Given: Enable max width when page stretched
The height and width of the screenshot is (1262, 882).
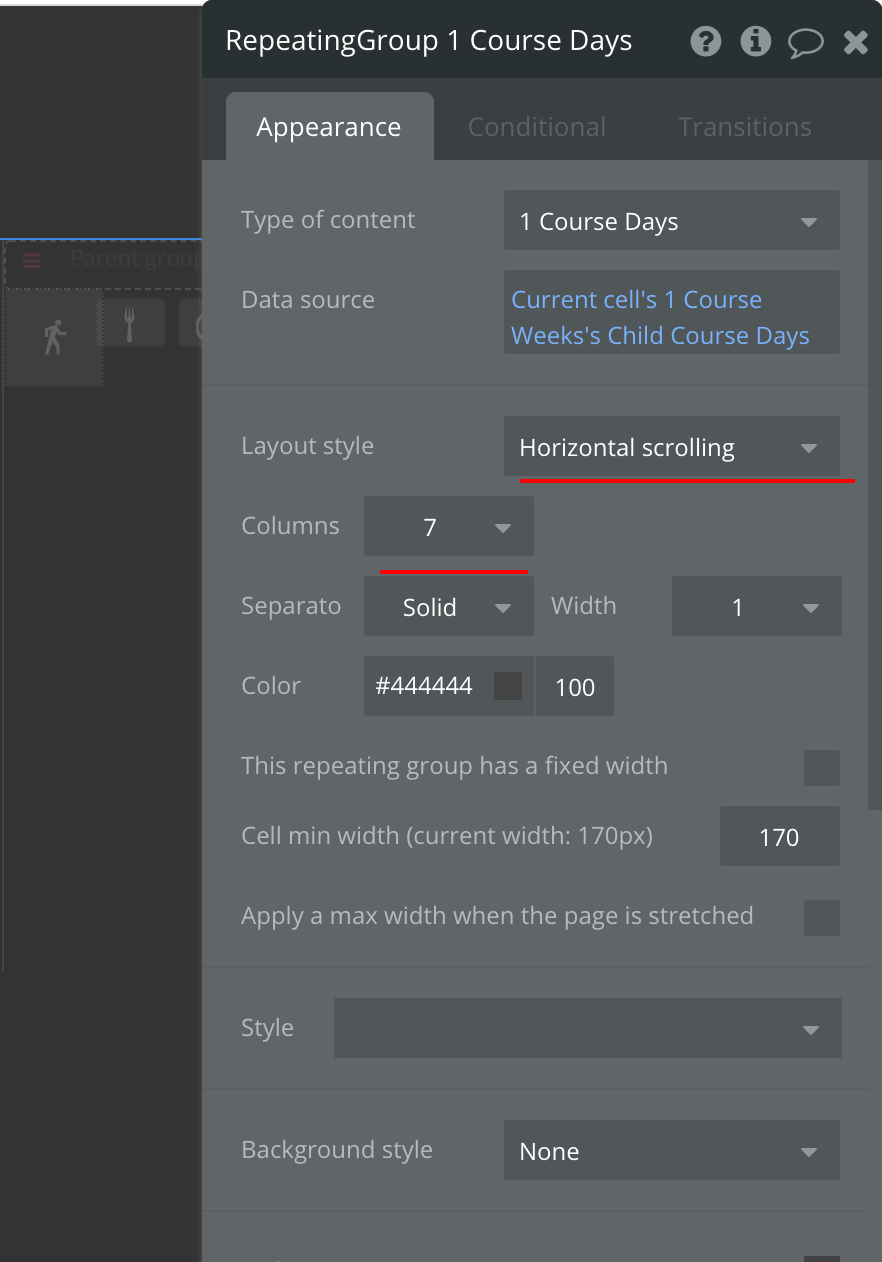Looking at the screenshot, I should 822,918.
